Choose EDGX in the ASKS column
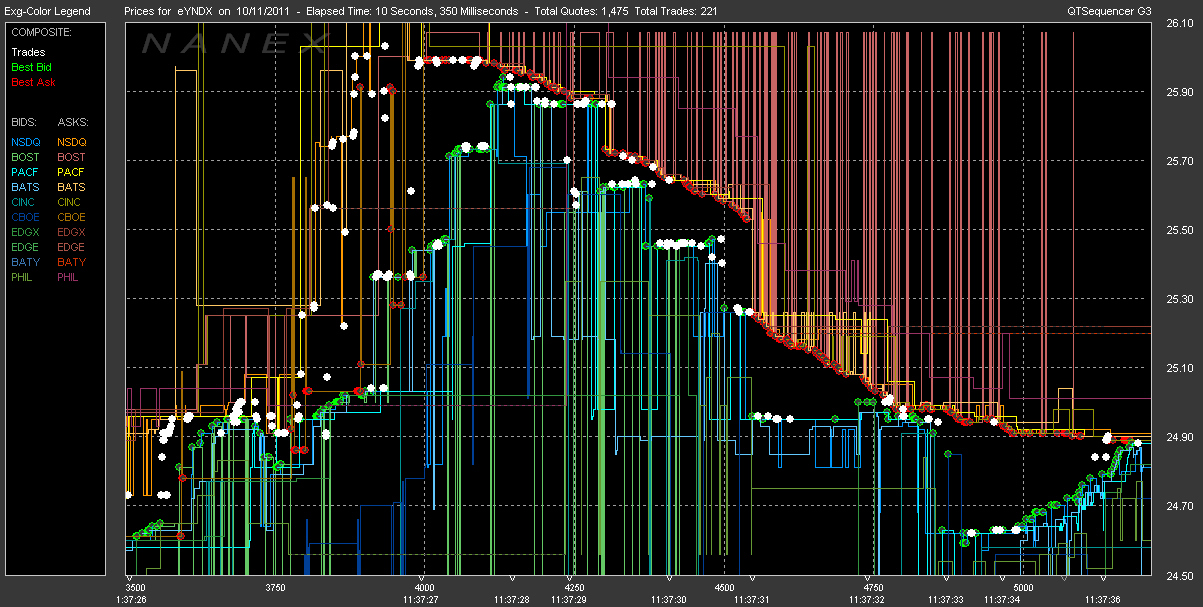Image resolution: width=1203 pixels, height=607 pixels. click(x=72, y=232)
